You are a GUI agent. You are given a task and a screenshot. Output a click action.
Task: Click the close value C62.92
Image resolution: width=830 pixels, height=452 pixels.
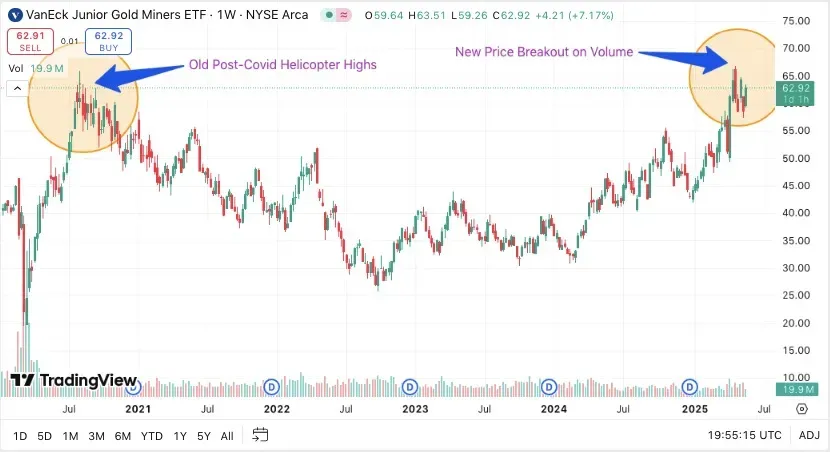(x=511, y=15)
